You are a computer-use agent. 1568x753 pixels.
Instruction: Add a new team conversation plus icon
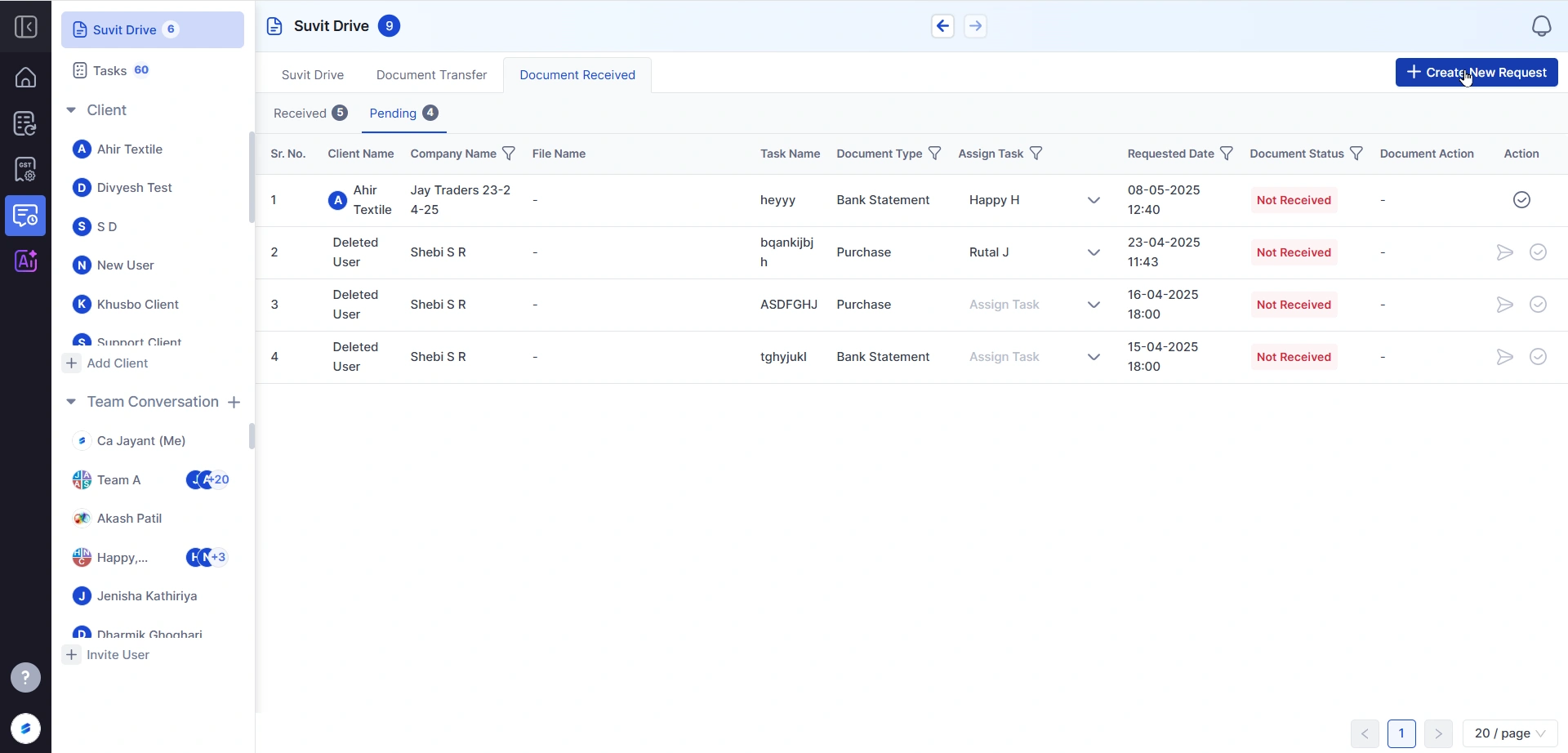click(234, 402)
